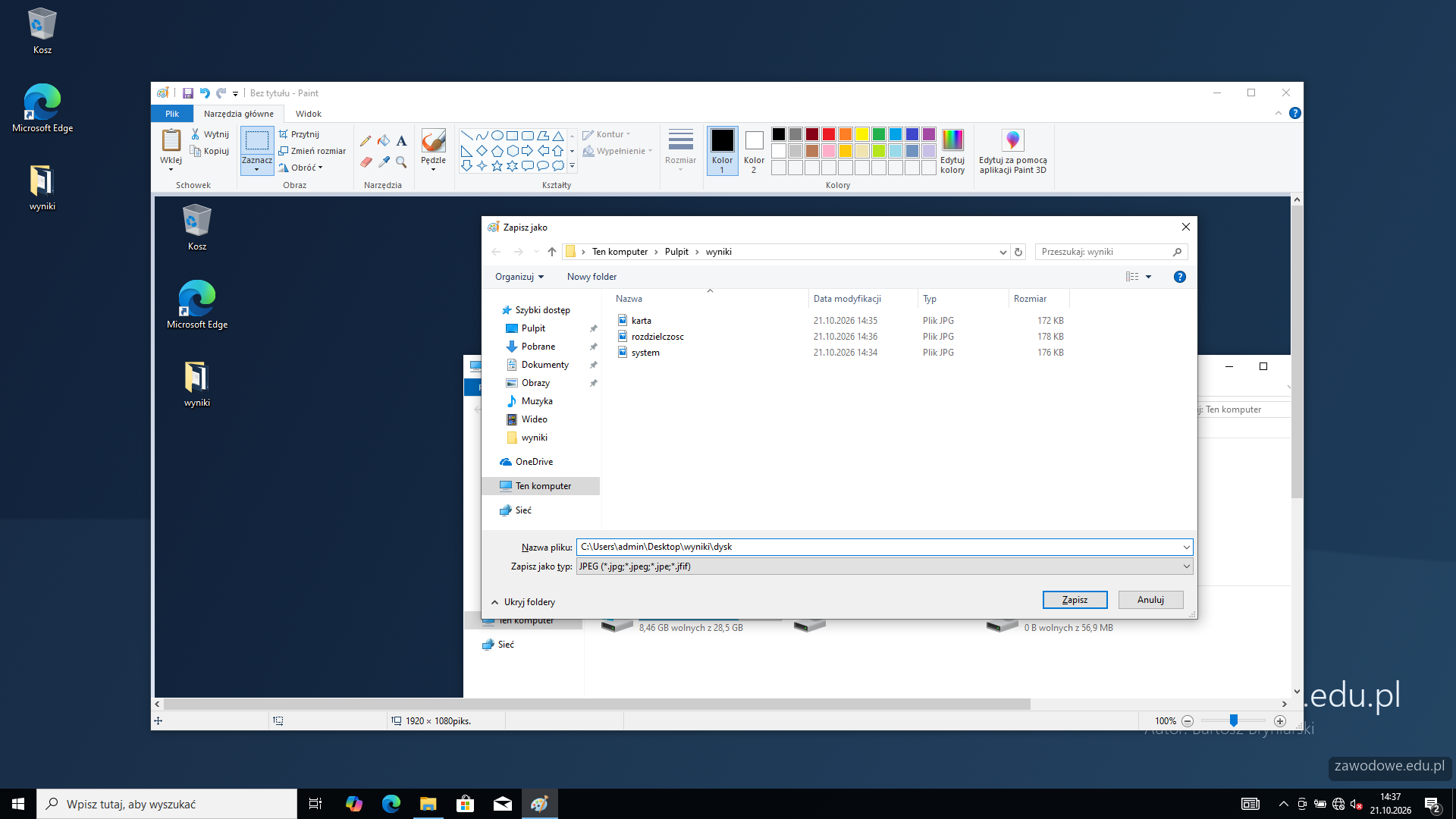Click the Rotate (Obróć) option
The height and width of the screenshot is (819, 1456).
pos(301,168)
